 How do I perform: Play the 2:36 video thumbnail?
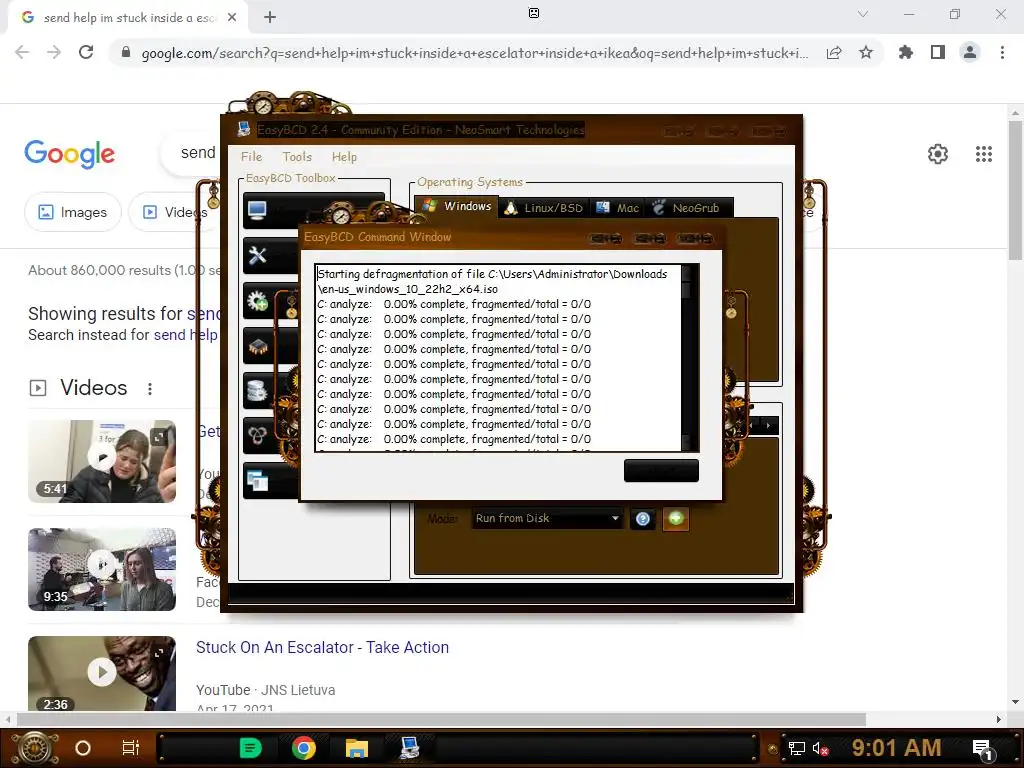pos(102,673)
